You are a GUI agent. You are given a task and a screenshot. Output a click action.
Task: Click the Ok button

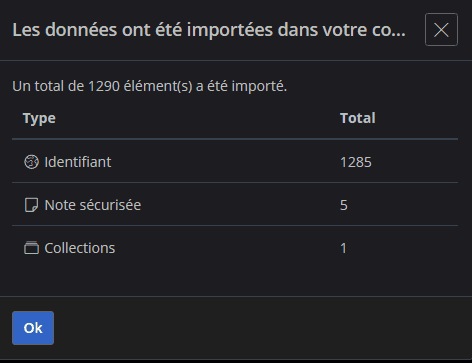[33, 328]
